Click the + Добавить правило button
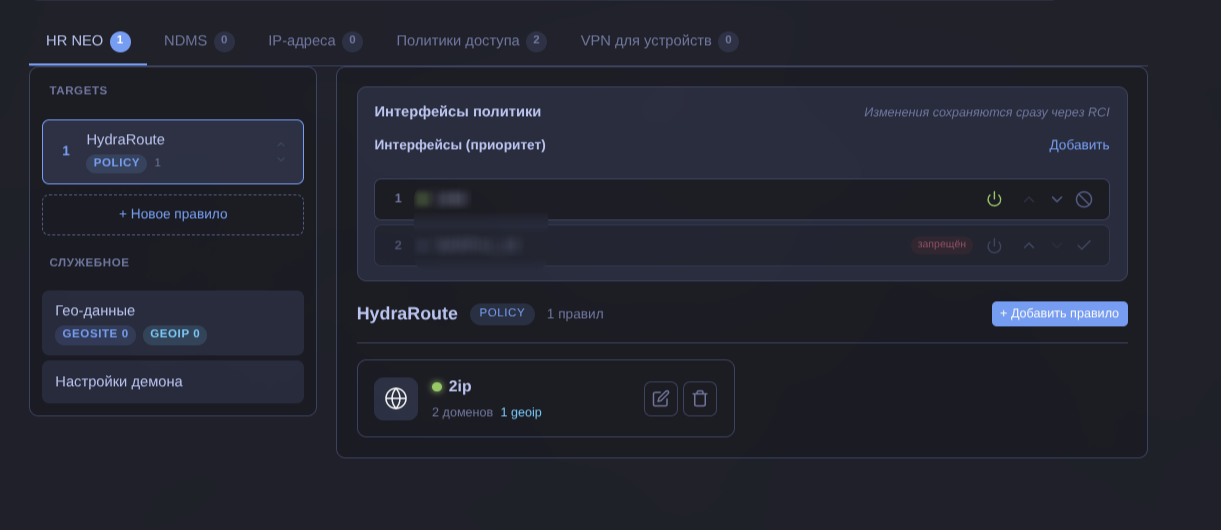This screenshot has height=530, width=1221. coord(1060,313)
